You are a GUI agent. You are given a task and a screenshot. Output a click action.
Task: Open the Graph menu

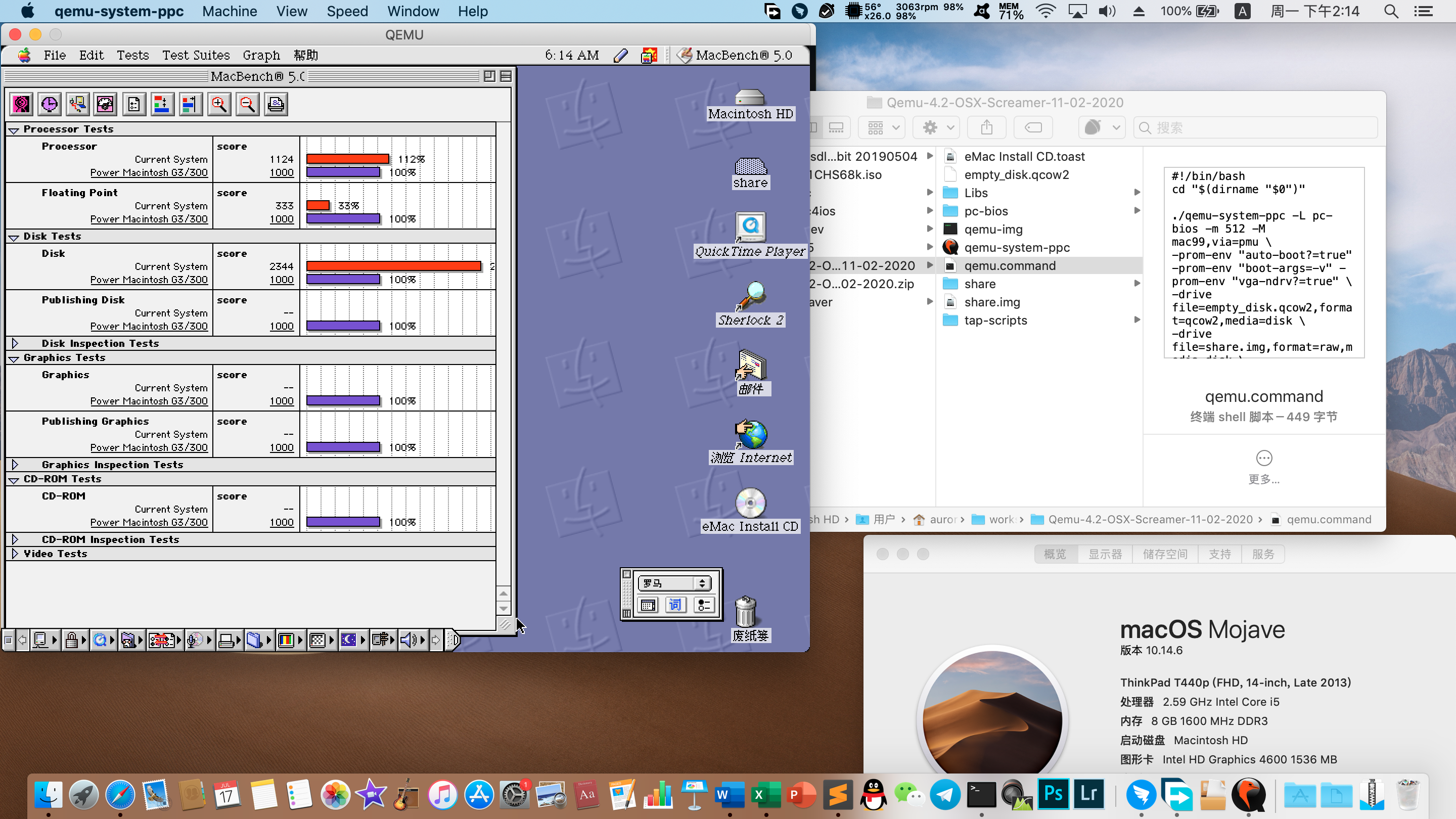(x=261, y=55)
